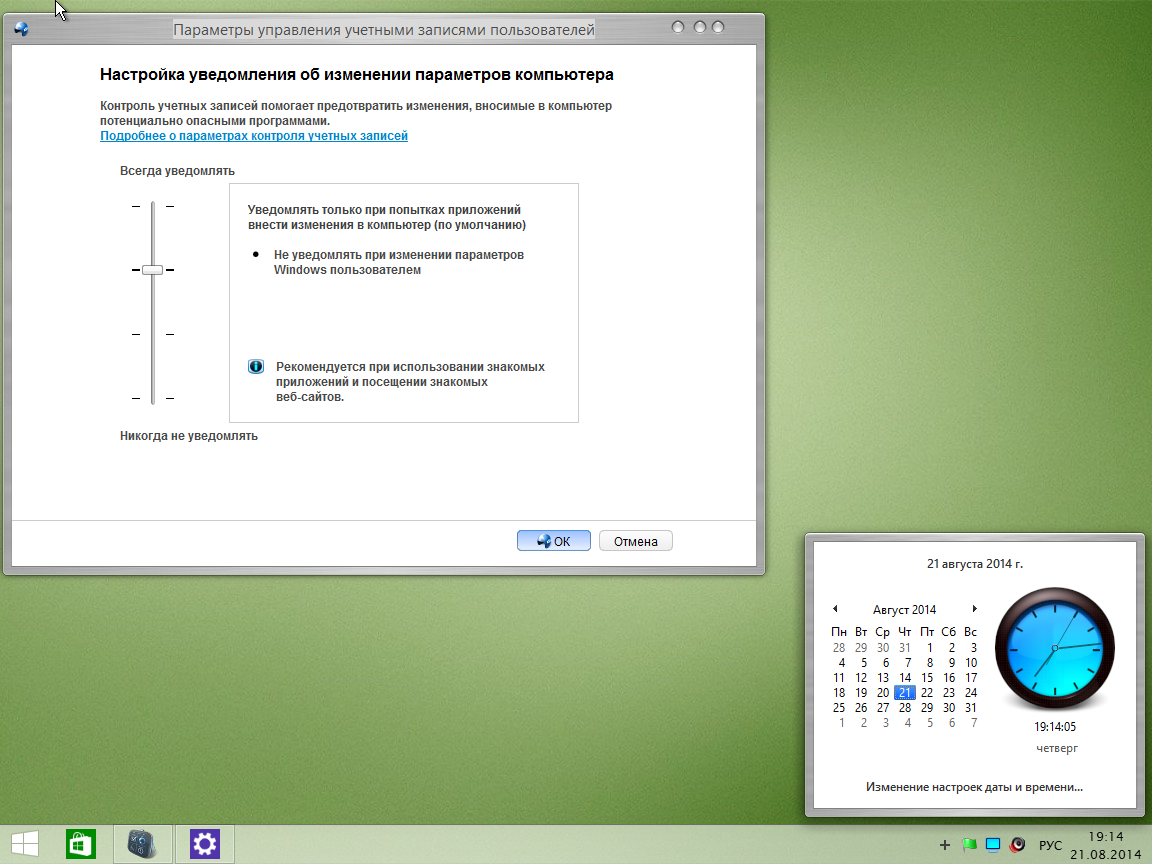The image size is (1152, 864).
Task: Open the green flag Action Center icon
Action: tap(968, 845)
